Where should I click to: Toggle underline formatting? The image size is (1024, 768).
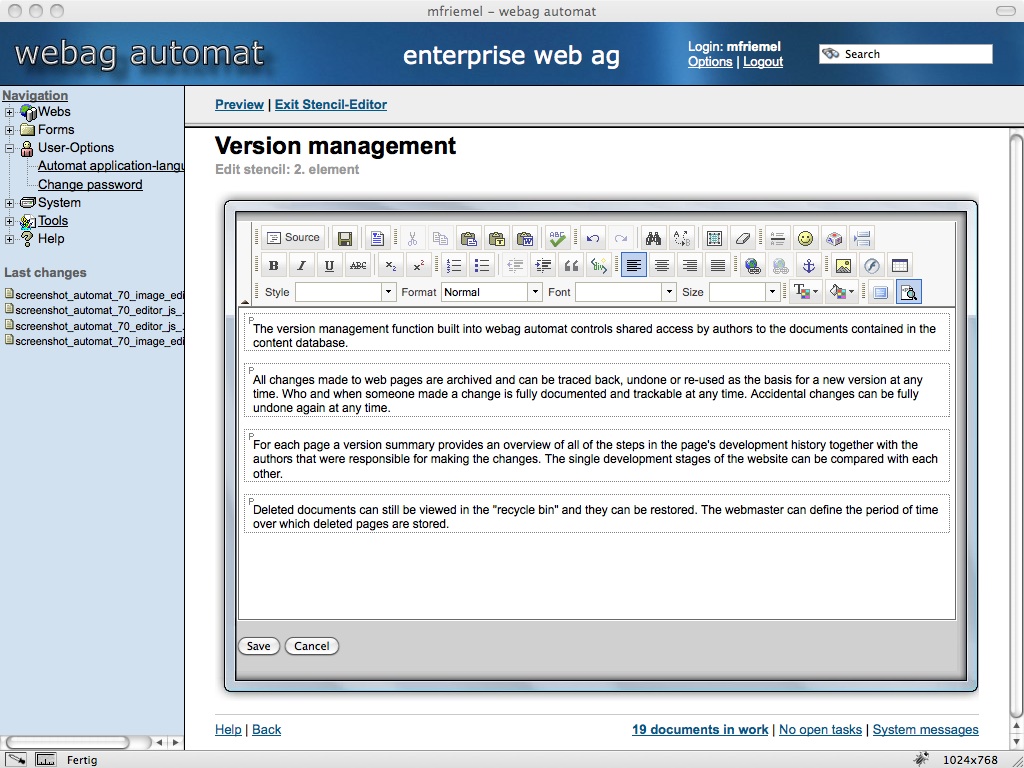tap(329, 265)
